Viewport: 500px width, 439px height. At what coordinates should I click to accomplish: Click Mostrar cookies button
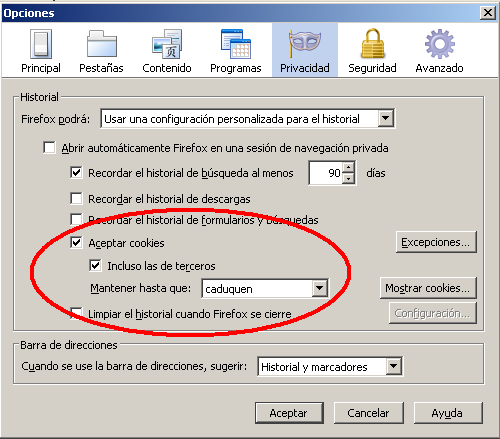pos(428,288)
